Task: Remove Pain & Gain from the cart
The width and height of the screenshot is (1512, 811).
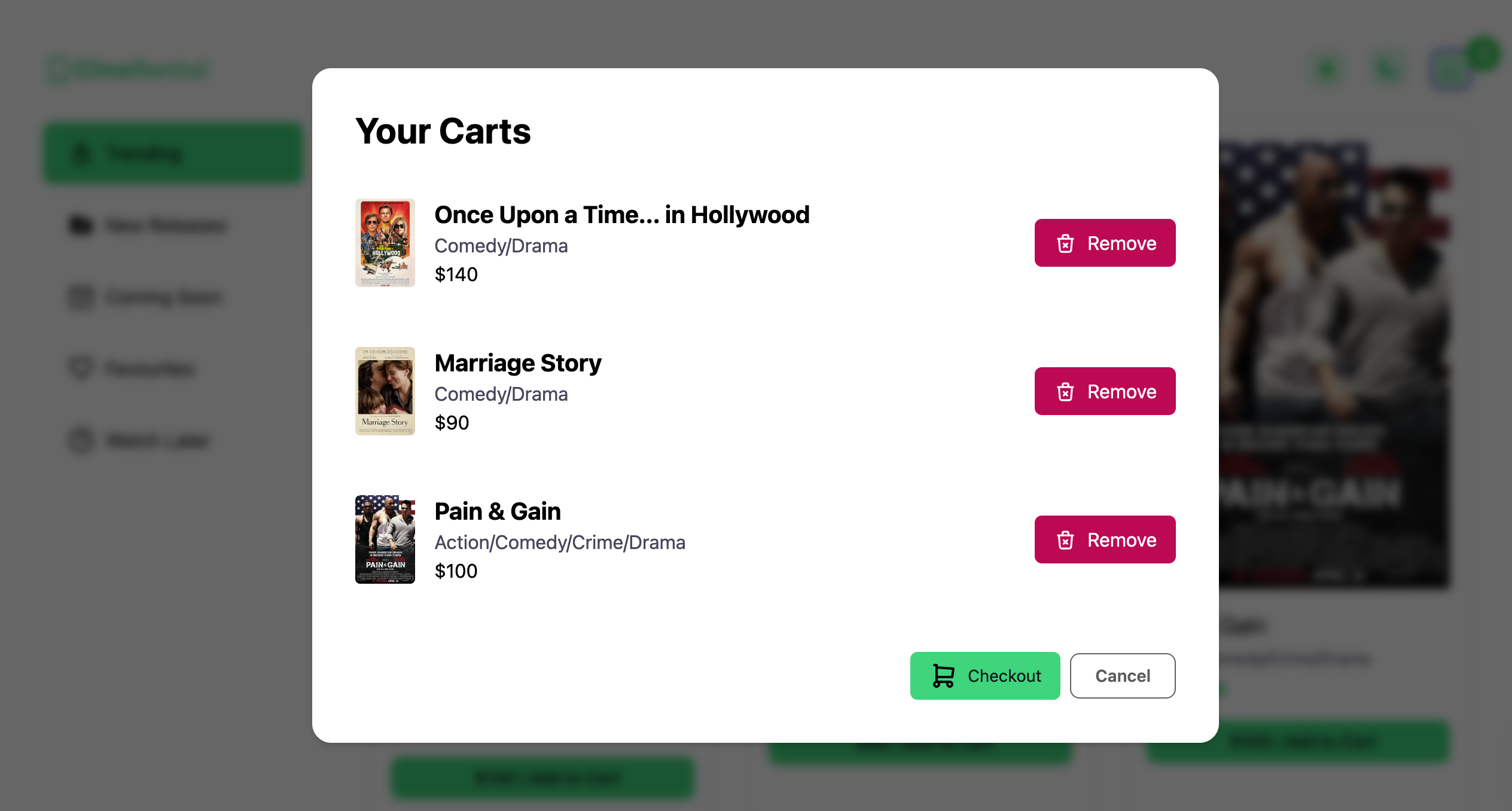Action: coord(1105,539)
